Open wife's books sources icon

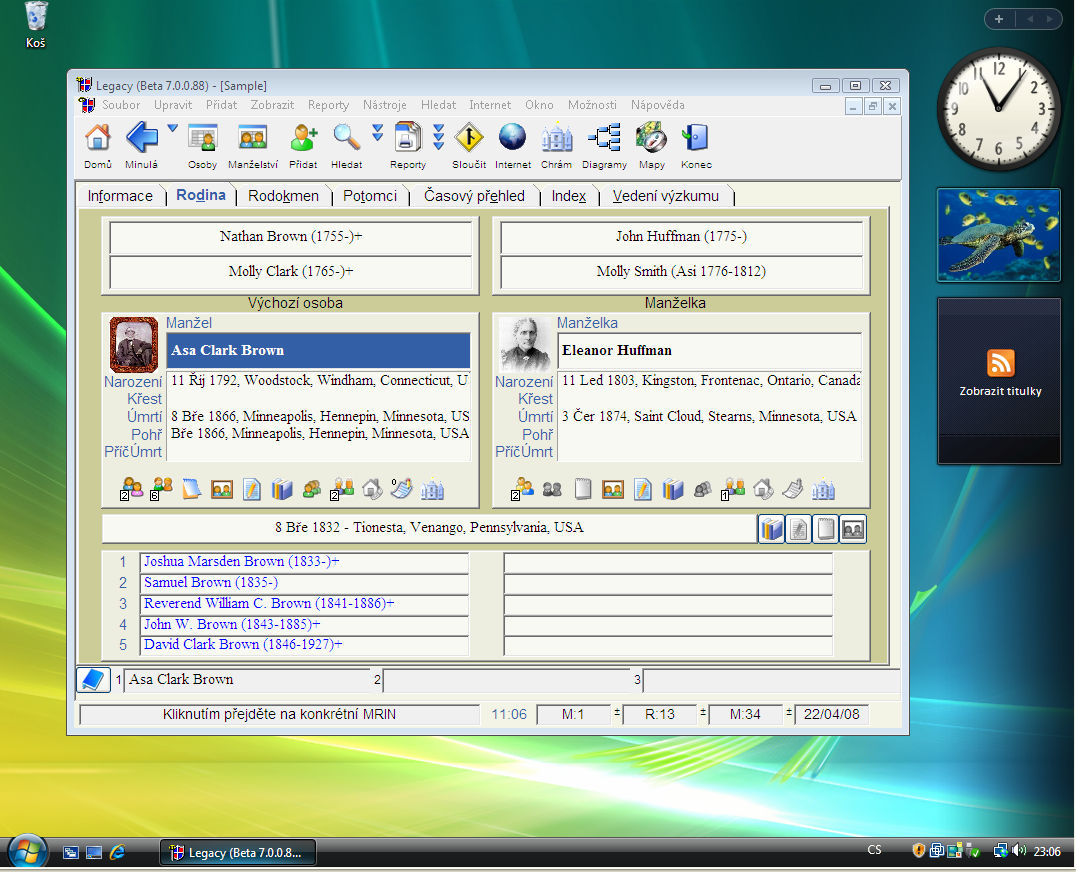pyautogui.click(x=673, y=489)
